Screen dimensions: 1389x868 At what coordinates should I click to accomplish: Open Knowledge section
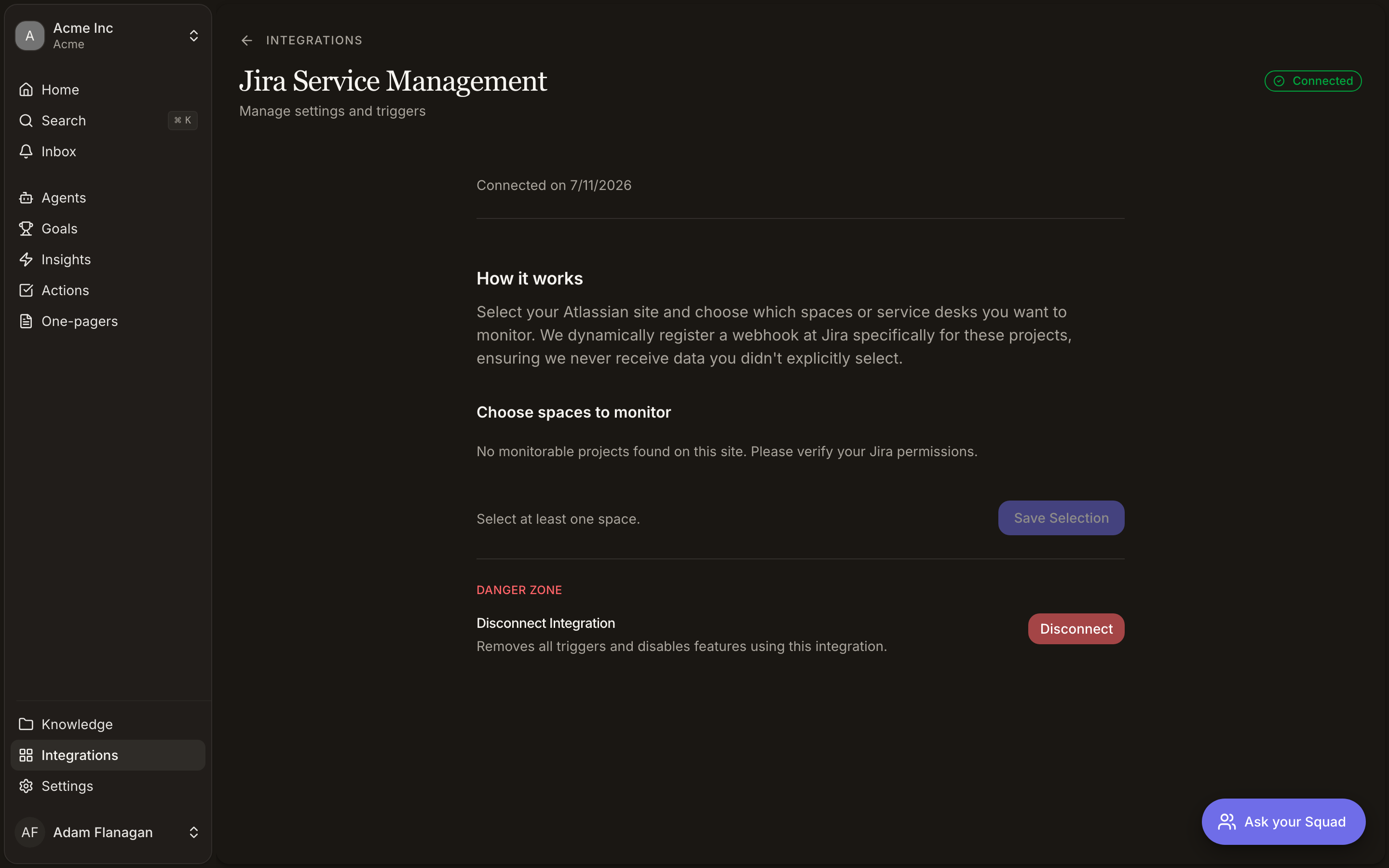[108, 724]
